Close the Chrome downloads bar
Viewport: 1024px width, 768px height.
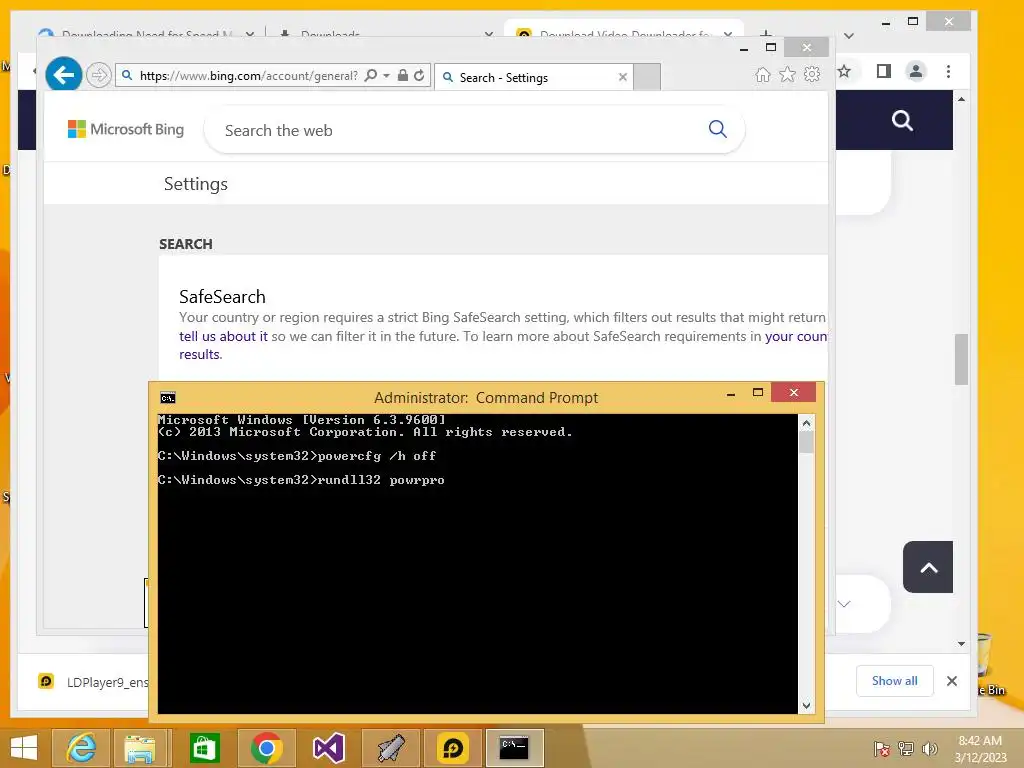tap(952, 681)
